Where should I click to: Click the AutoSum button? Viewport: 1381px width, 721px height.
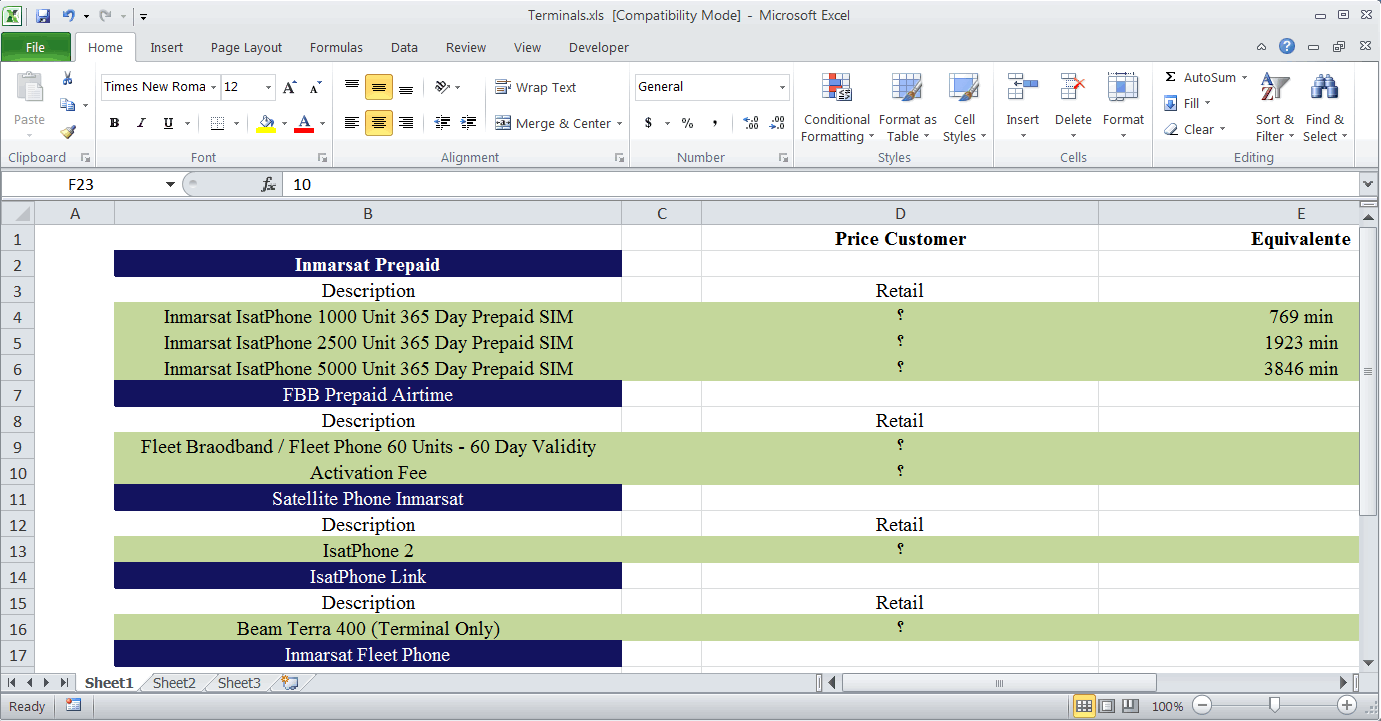point(1207,78)
